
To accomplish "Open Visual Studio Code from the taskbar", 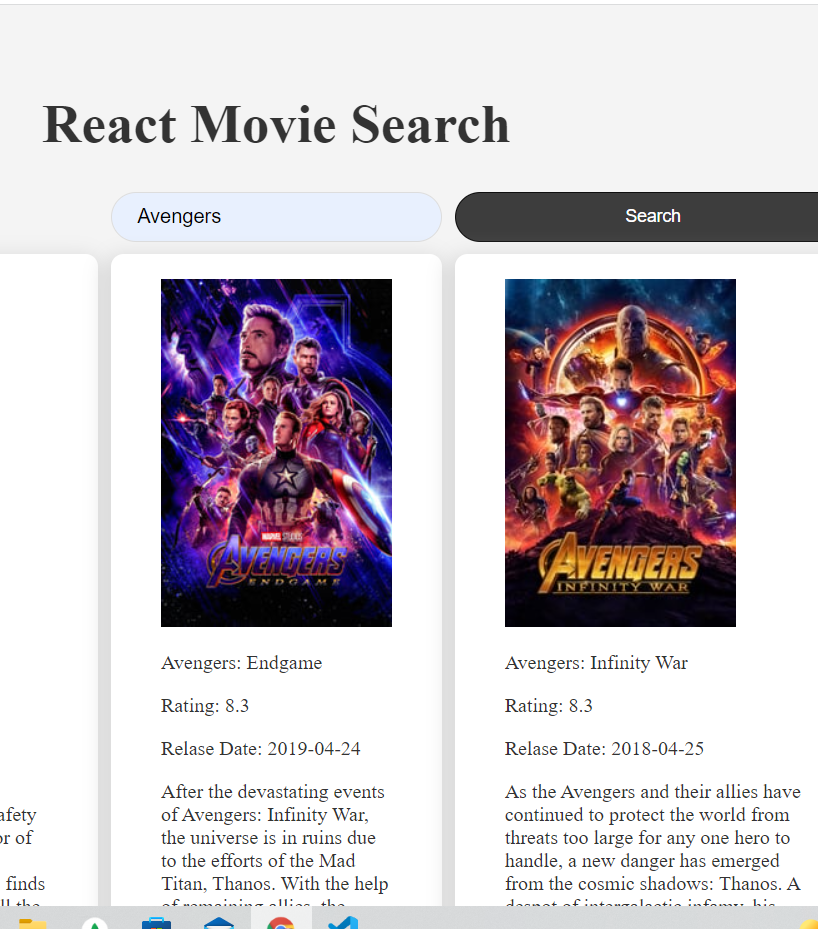I will tap(342, 922).
